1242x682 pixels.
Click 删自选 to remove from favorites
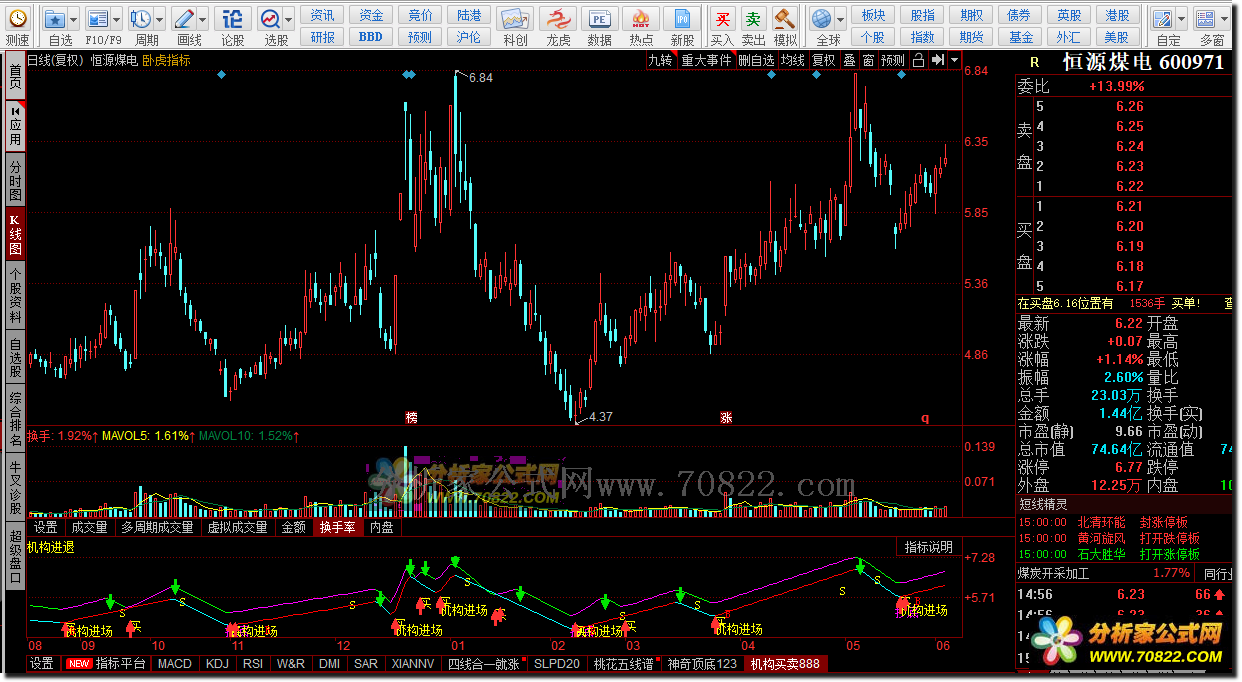point(756,60)
